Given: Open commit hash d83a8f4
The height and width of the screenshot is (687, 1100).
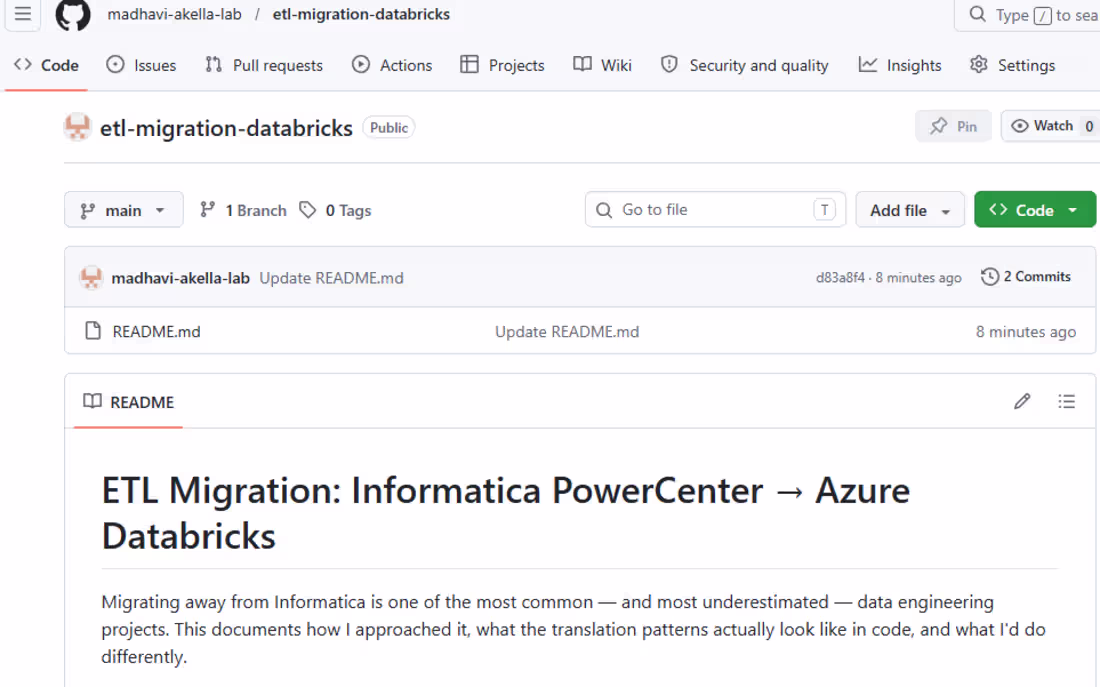Looking at the screenshot, I should [840, 277].
